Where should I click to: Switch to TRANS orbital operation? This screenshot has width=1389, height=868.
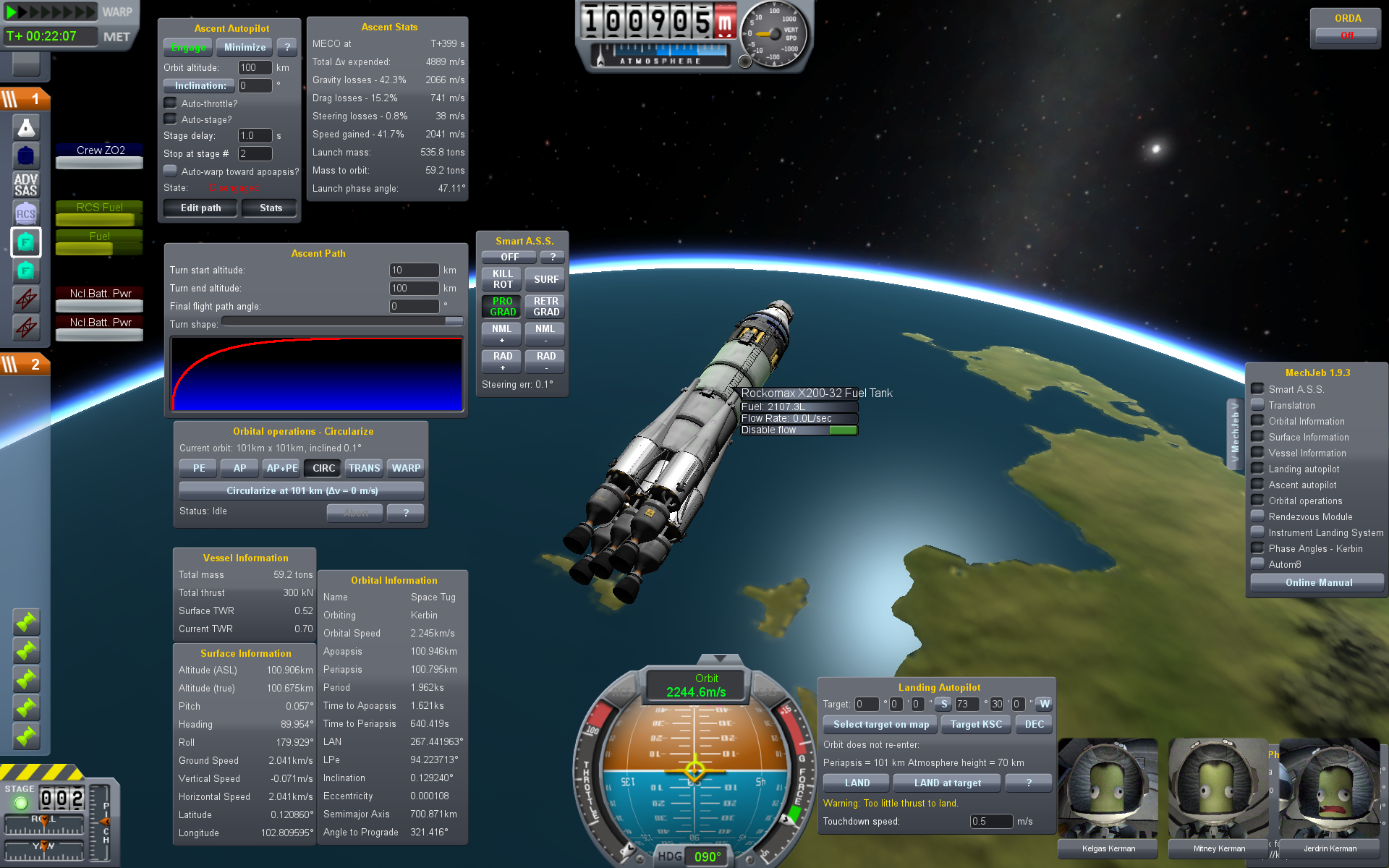[364, 469]
